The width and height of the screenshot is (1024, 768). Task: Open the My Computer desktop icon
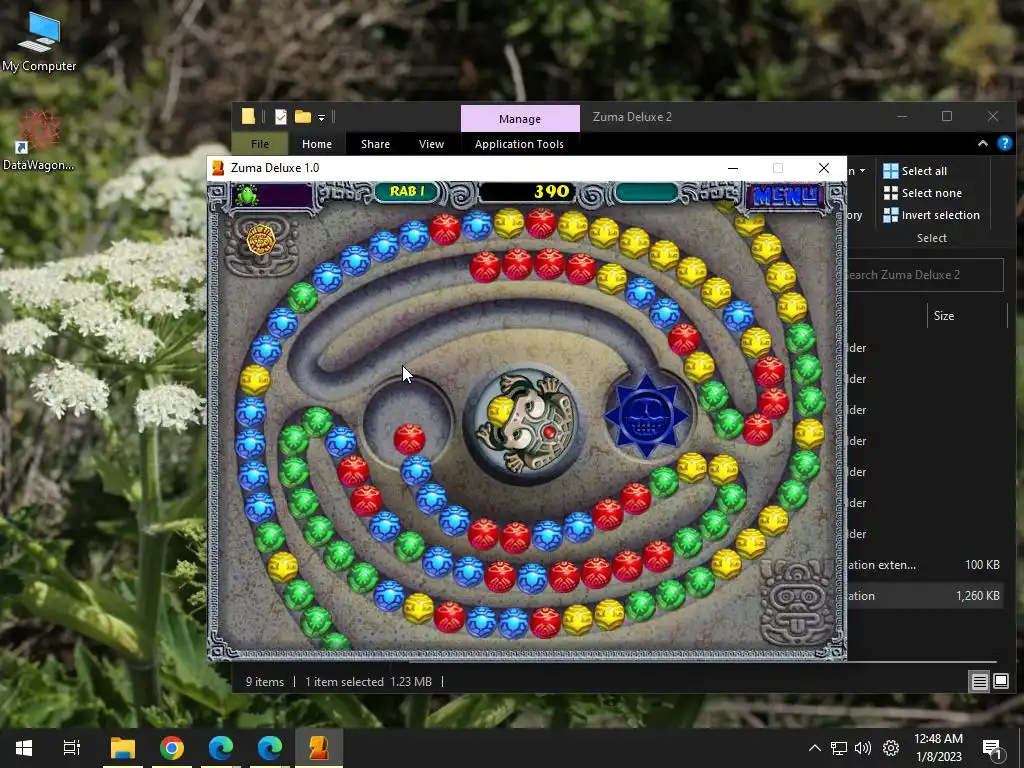click(39, 42)
